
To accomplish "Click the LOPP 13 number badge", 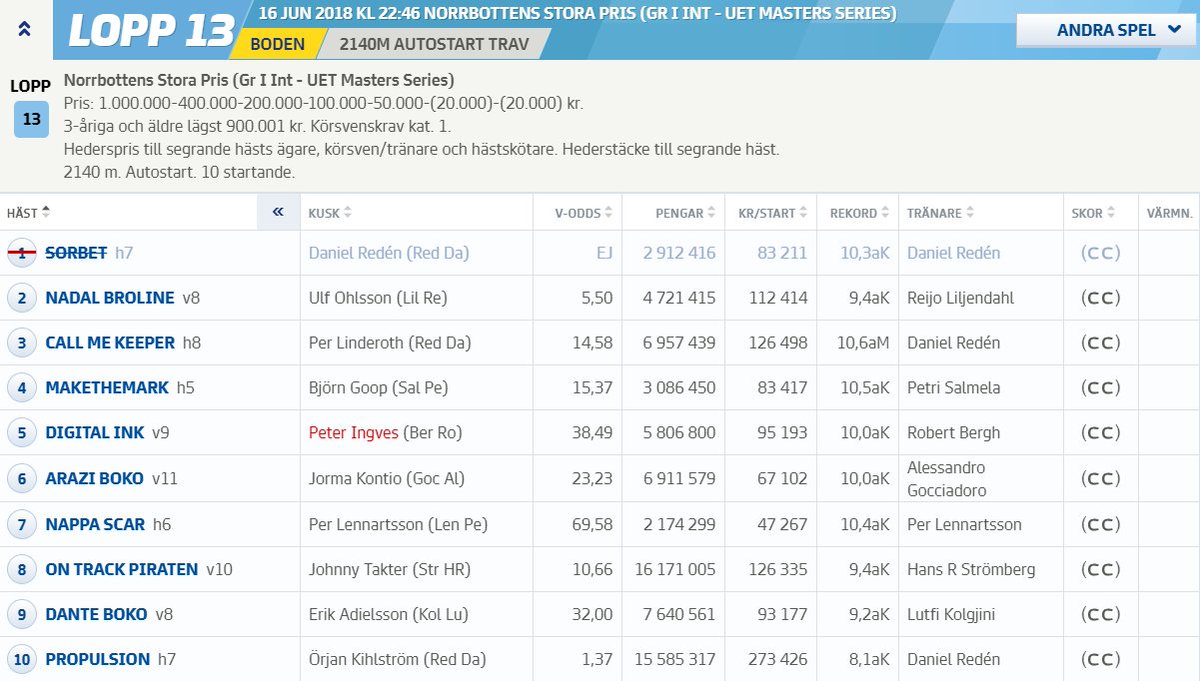I will pos(31,119).
